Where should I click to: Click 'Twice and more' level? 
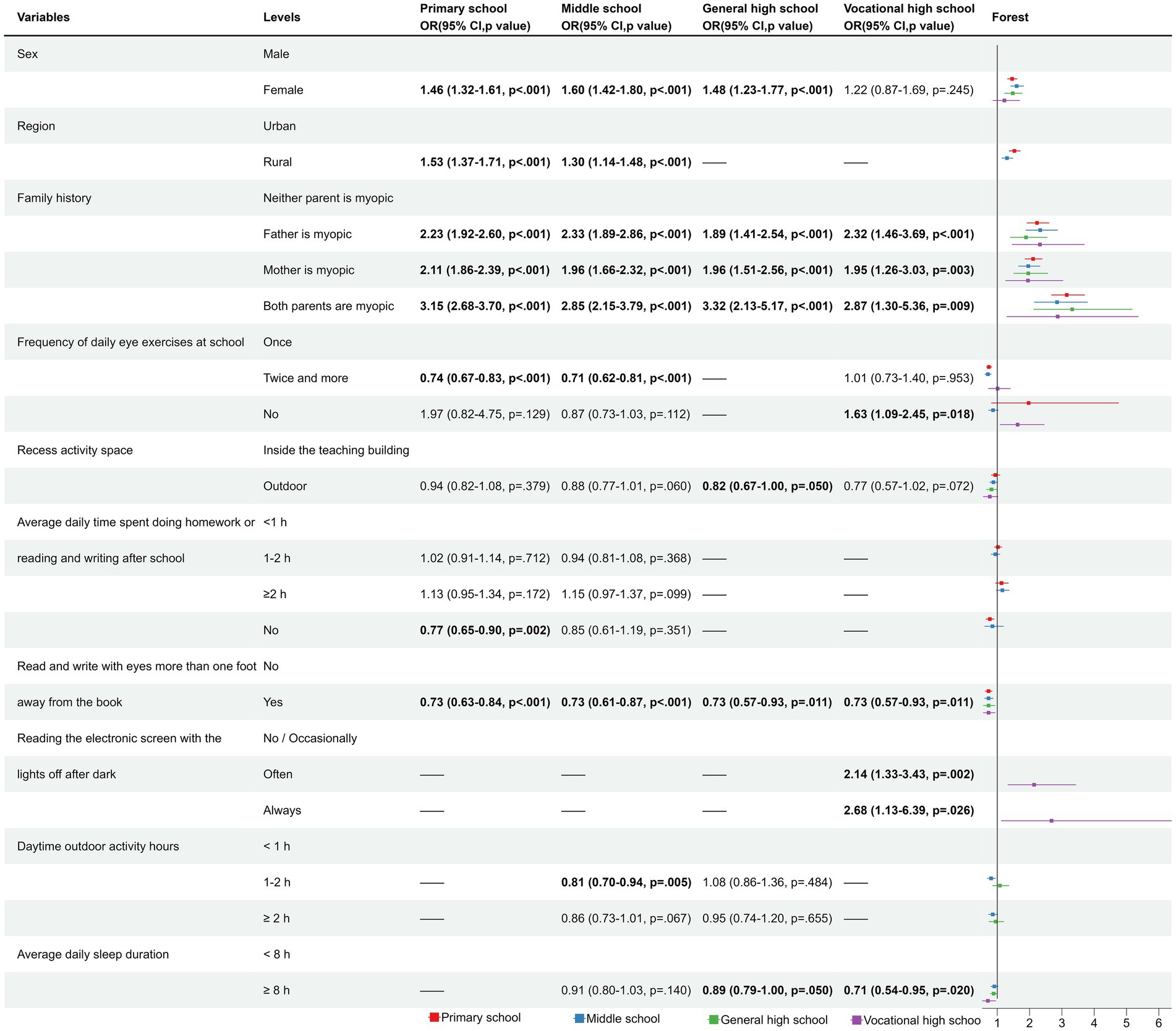point(305,378)
